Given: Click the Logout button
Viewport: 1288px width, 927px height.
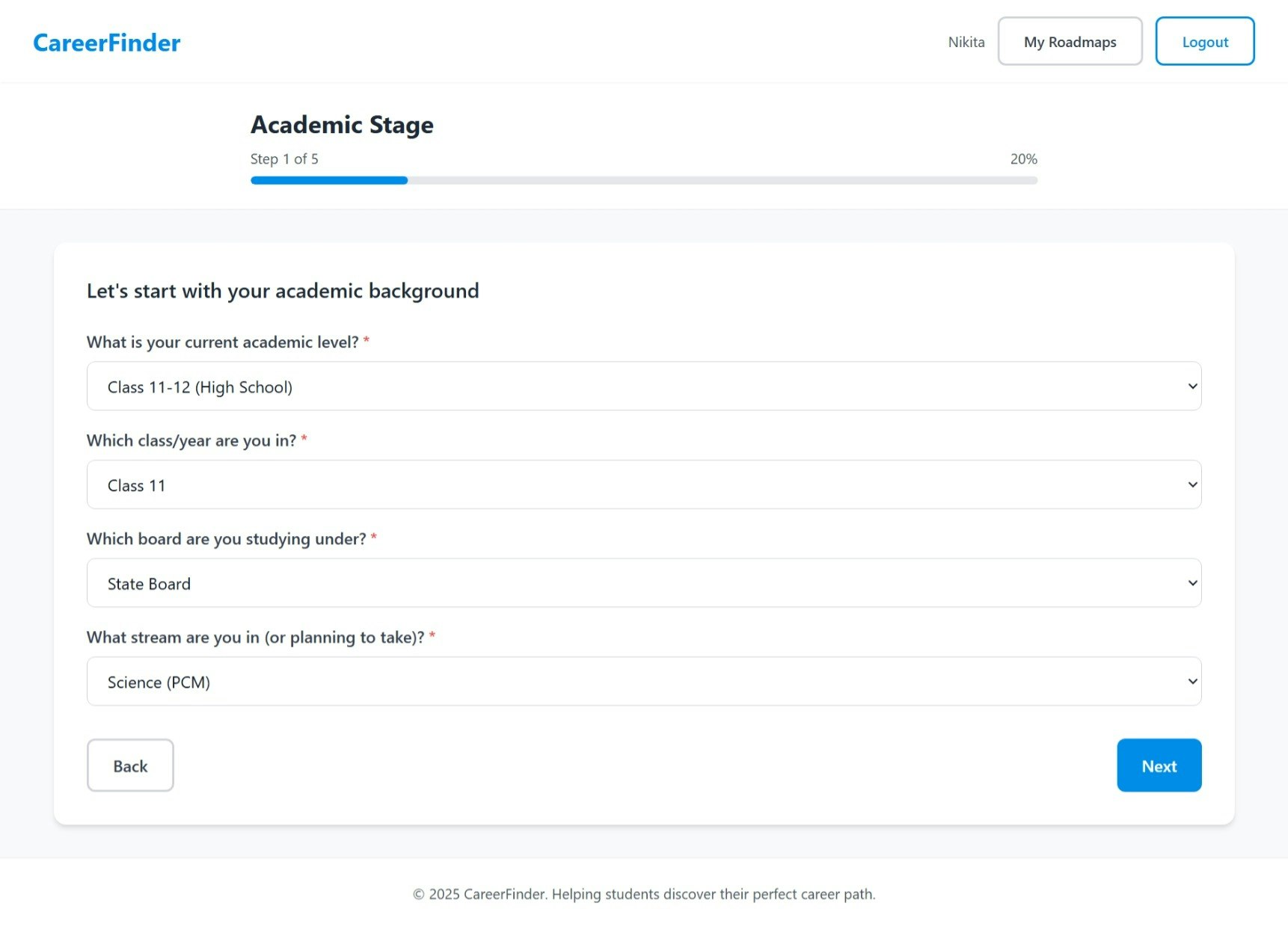Looking at the screenshot, I should pyautogui.click(x=1204, y=41).
